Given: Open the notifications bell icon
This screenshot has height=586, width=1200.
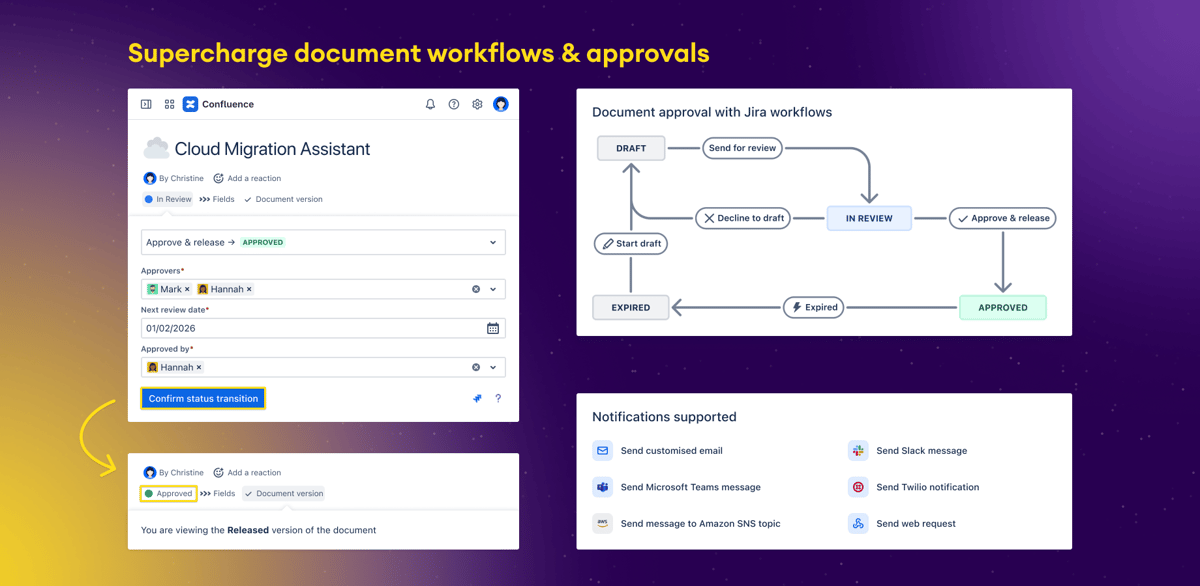Looking at the screenshot, I should tap(430, 104).
